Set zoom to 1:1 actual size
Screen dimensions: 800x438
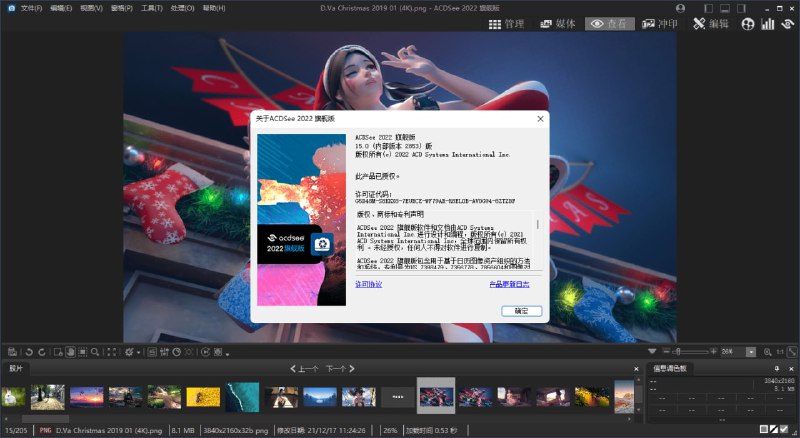tap(780, 352)
